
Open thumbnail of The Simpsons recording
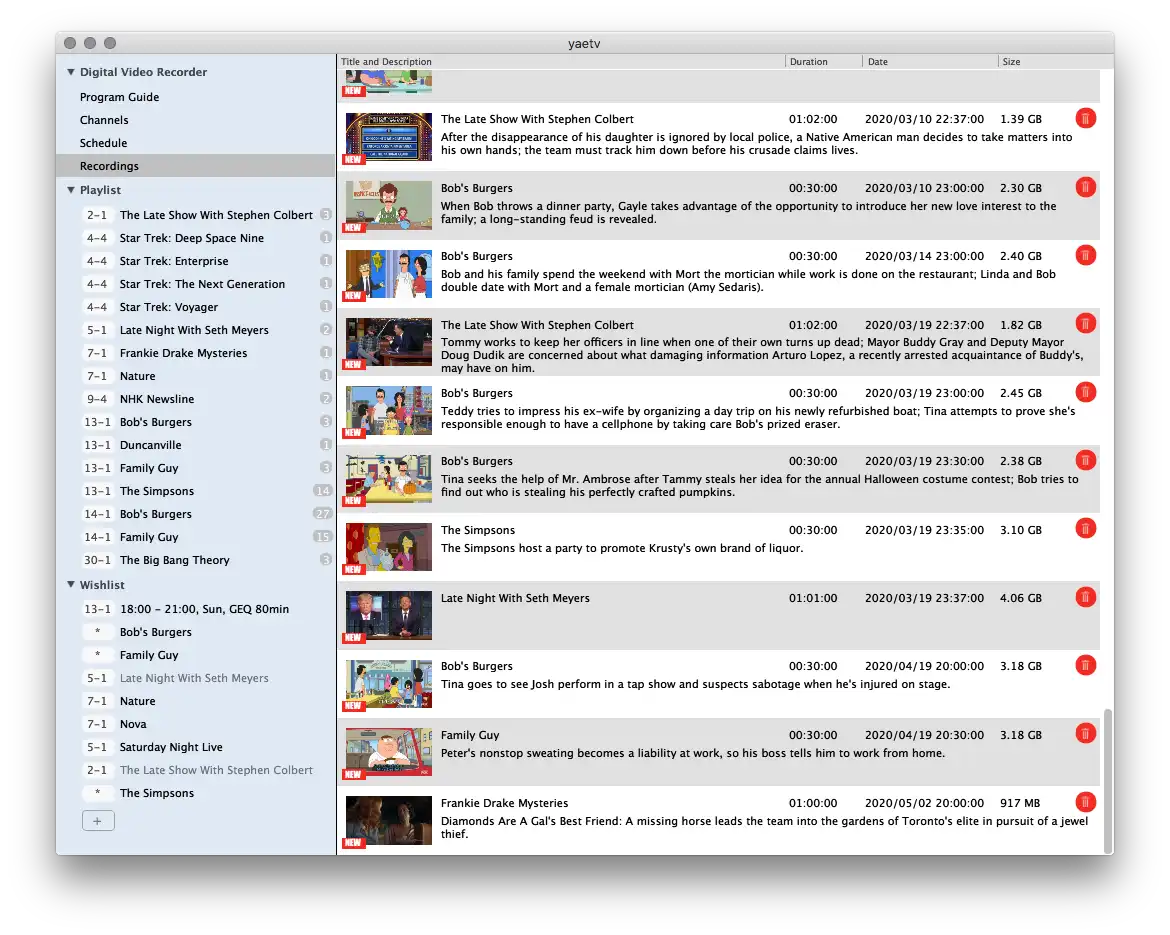click(x=389, y=548)
